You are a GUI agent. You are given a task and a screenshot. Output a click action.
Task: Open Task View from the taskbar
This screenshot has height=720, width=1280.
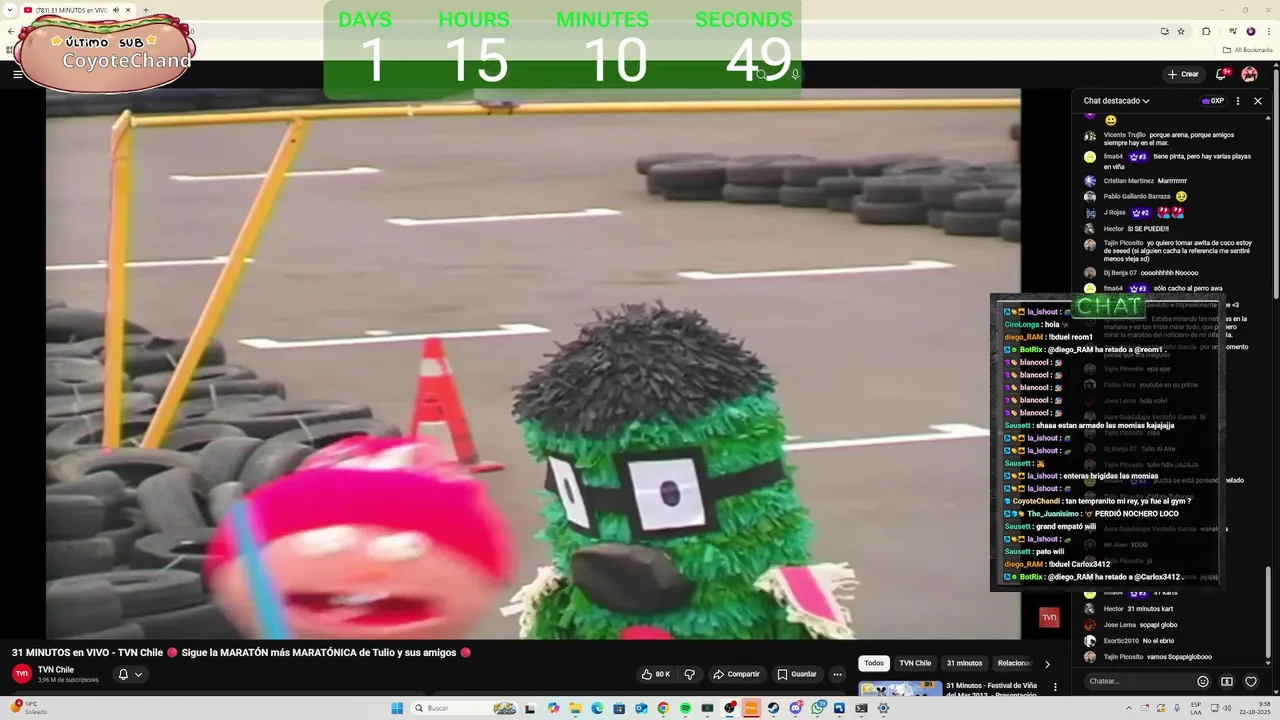[x=530, y=708]
